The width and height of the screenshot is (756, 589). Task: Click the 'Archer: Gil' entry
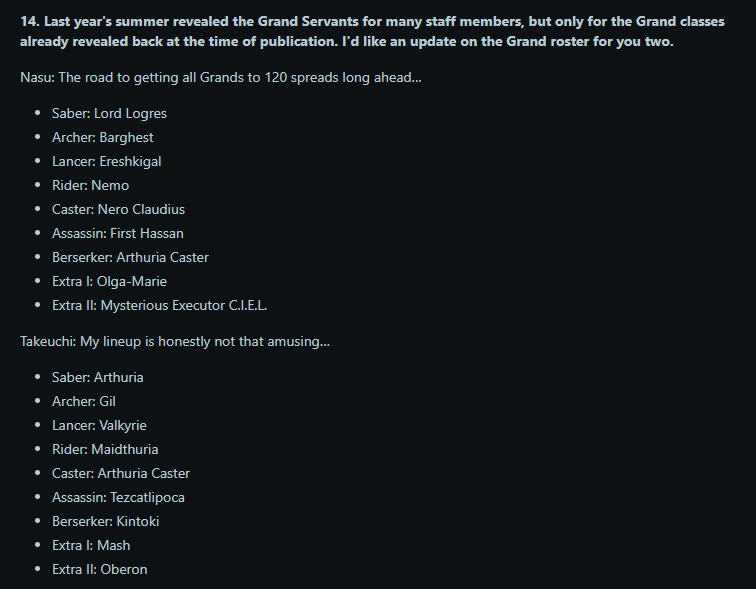click(84, 402)
